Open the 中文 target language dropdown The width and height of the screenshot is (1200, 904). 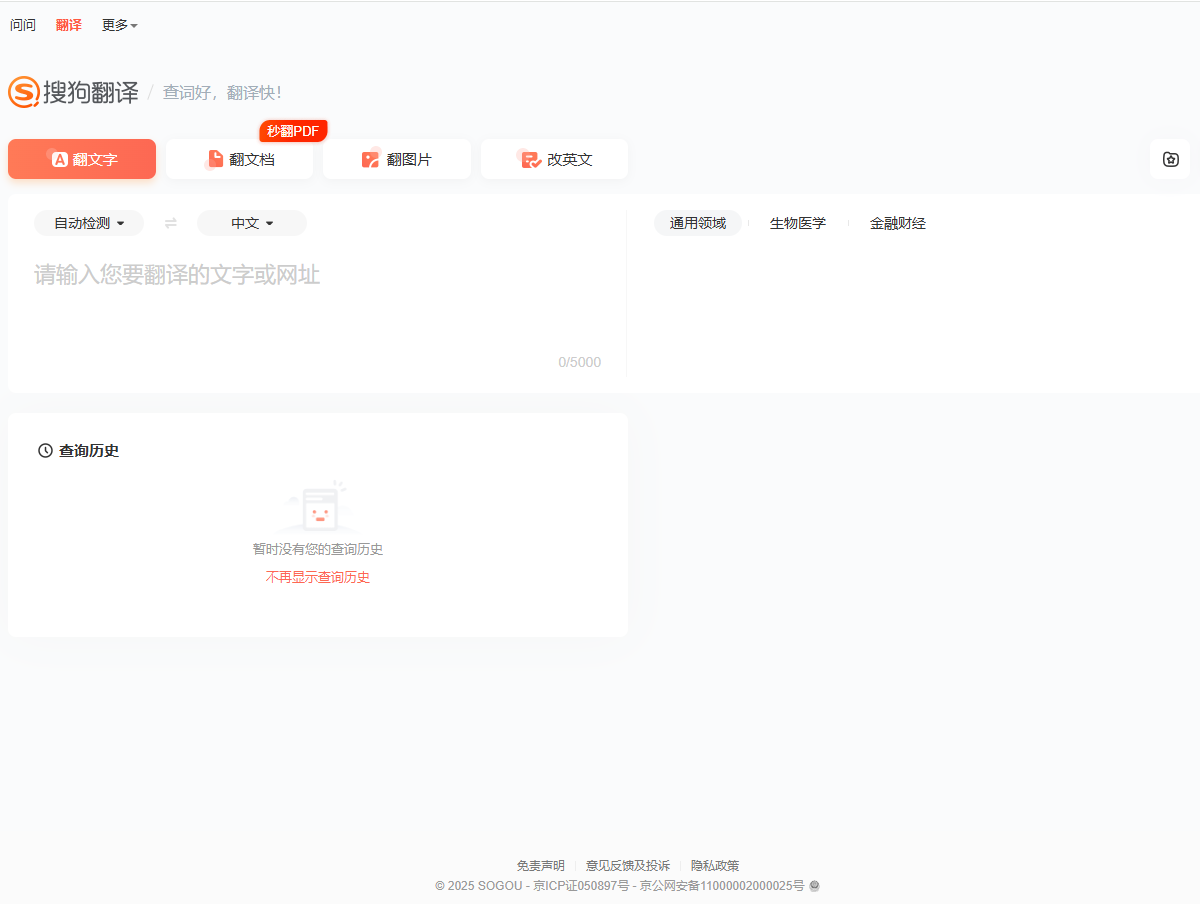tap(252, 223)
